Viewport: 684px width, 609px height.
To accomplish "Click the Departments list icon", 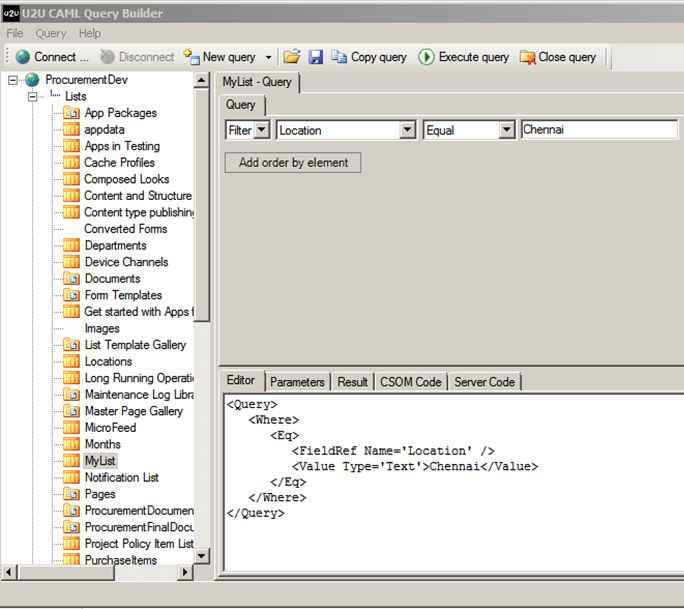I will [x=72, y=246].
